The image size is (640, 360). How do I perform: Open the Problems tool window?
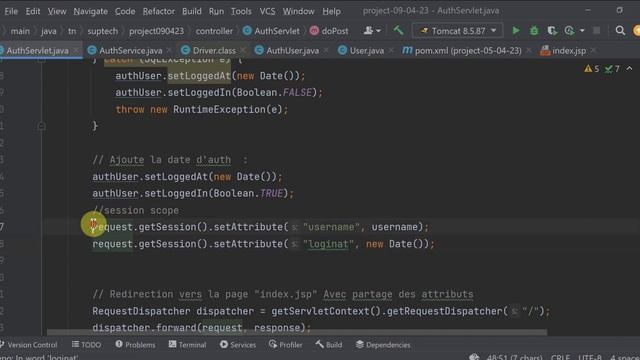pyautogui.click(x=135, y=345)
